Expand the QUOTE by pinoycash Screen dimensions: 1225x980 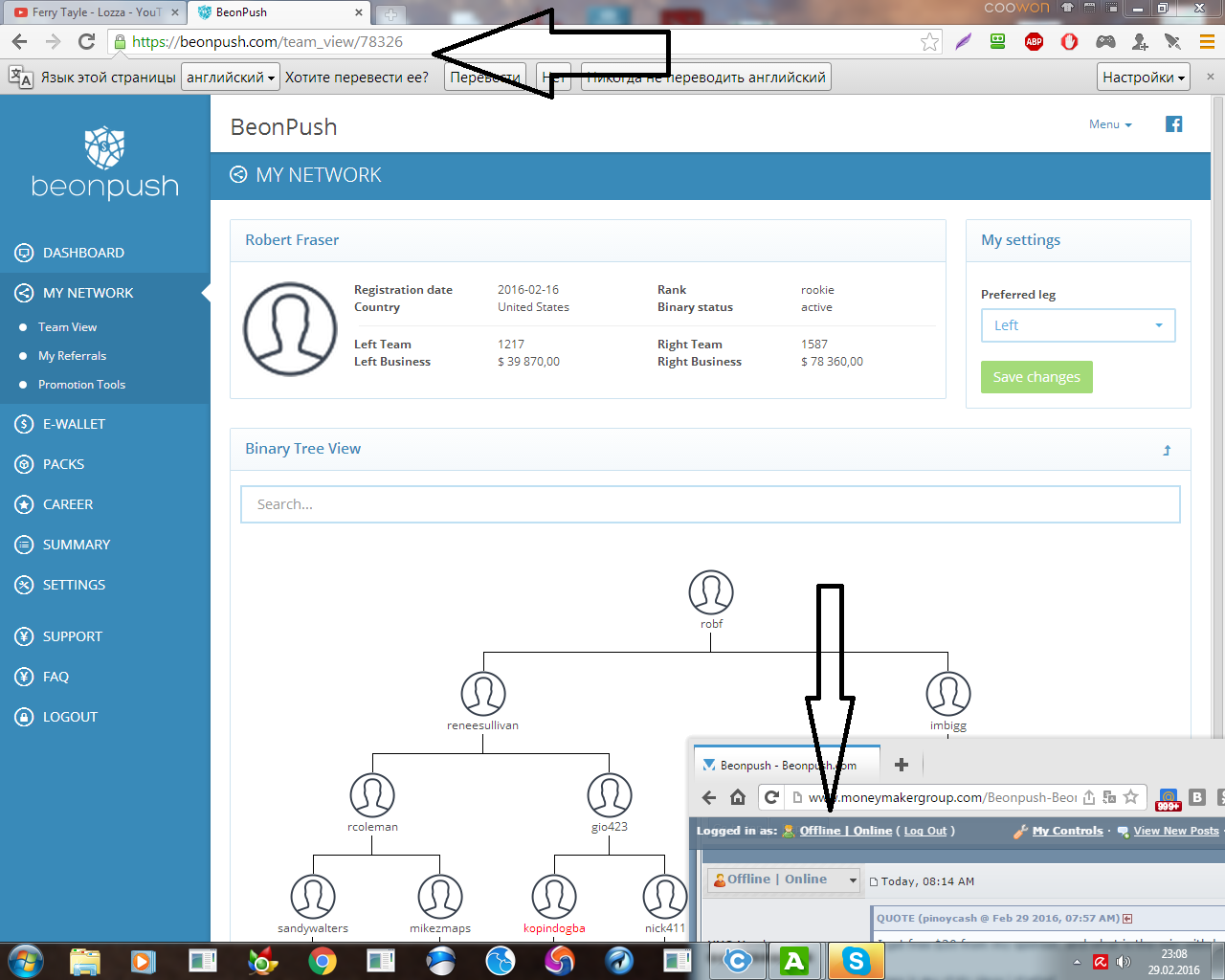coord(1127,919)
